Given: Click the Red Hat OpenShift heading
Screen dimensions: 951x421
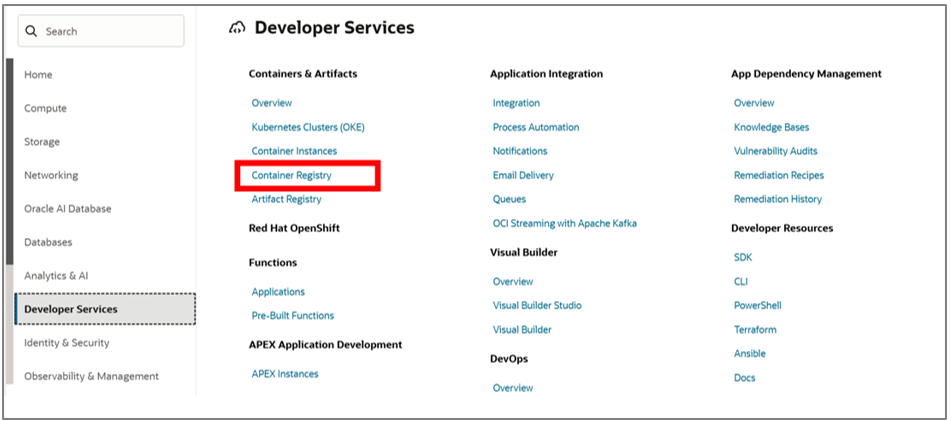Looking at the screenshot, I should tap(294, 228).
